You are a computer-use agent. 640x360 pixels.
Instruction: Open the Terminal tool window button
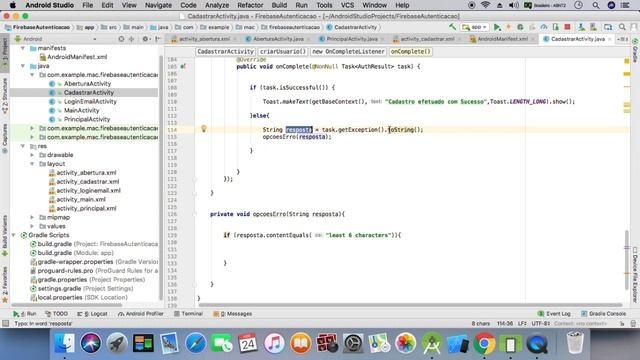188,313
